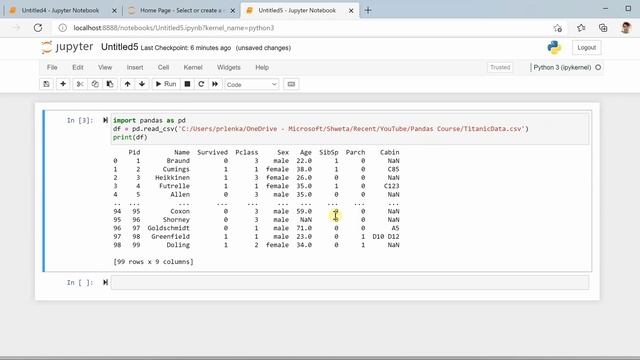Open the Kernel menu
Screen dimensions: 640x360
point(193,67)
